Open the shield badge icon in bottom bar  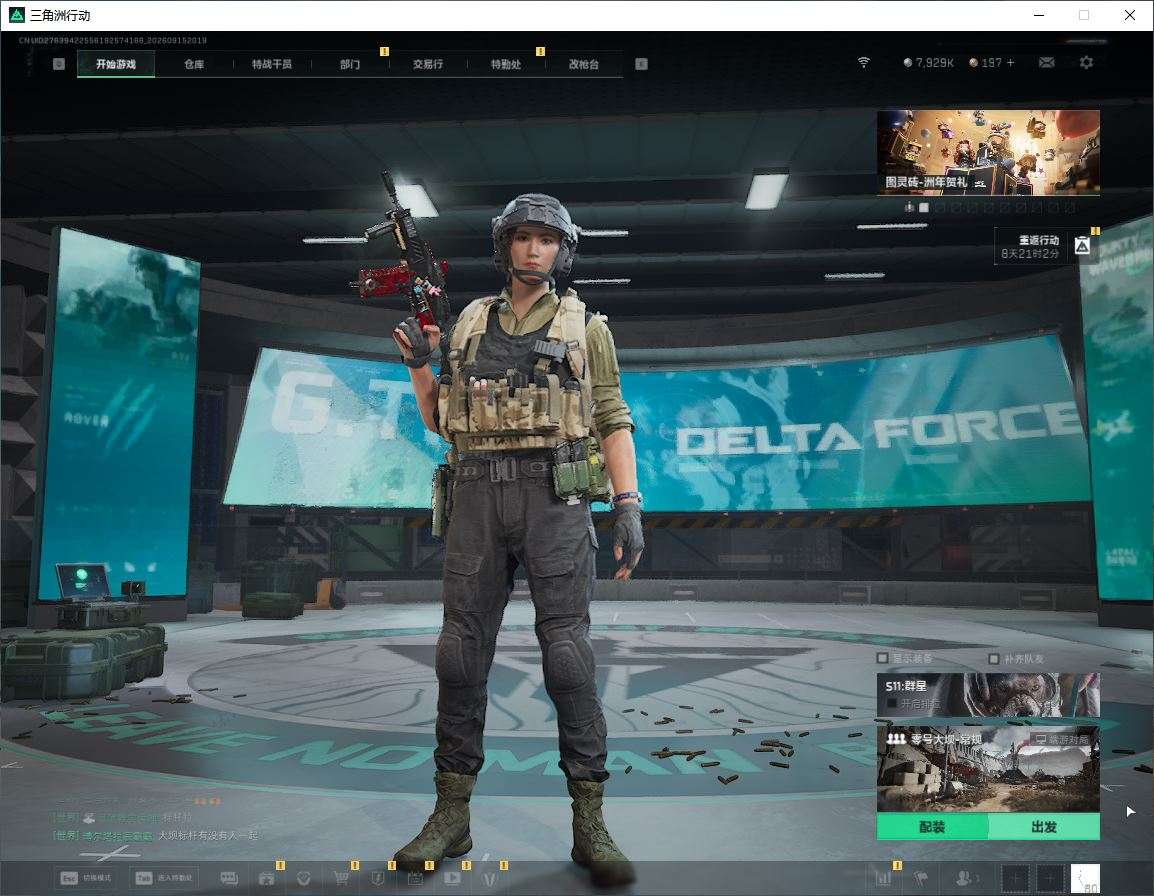click(378, 878)
